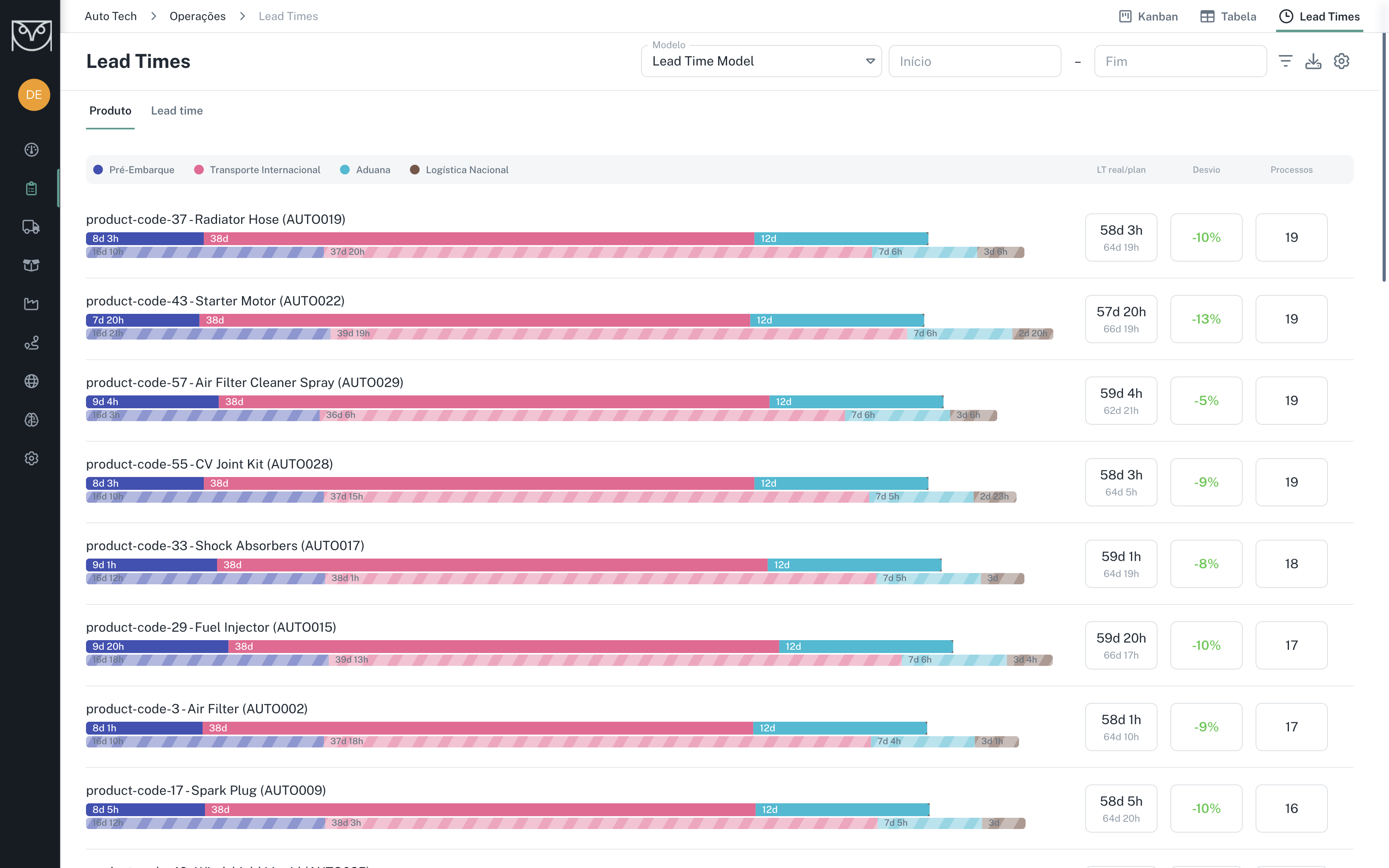
Task: Toggle the Aduana legend item
Action: tap(365, 170)
